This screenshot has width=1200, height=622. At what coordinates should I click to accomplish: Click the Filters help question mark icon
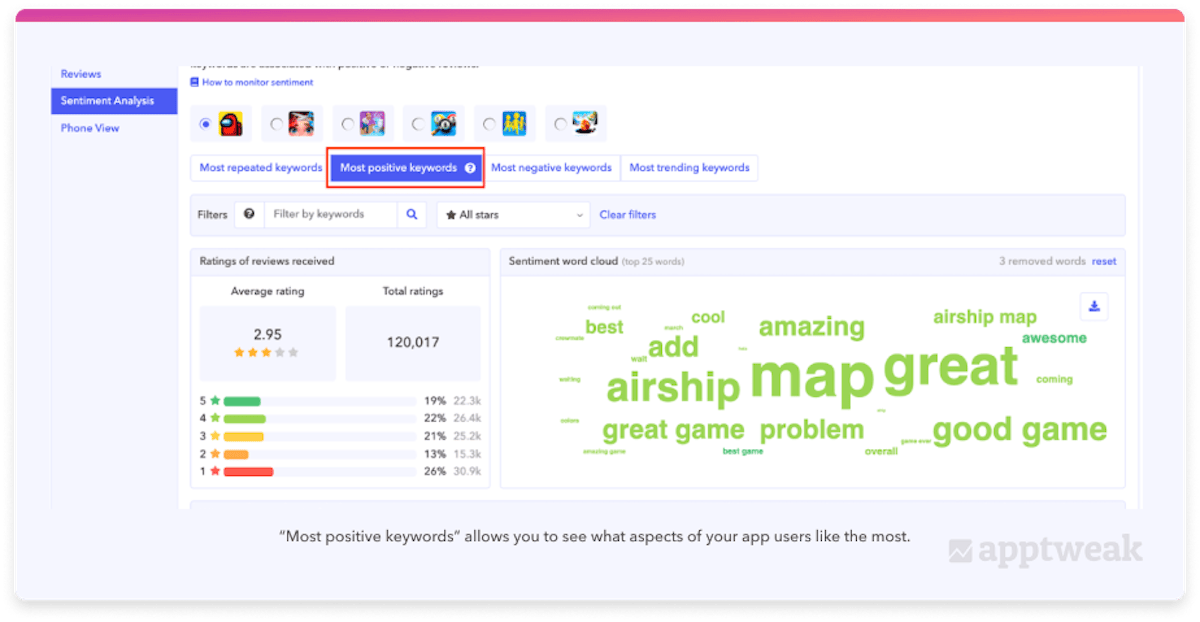coord(249,215)
